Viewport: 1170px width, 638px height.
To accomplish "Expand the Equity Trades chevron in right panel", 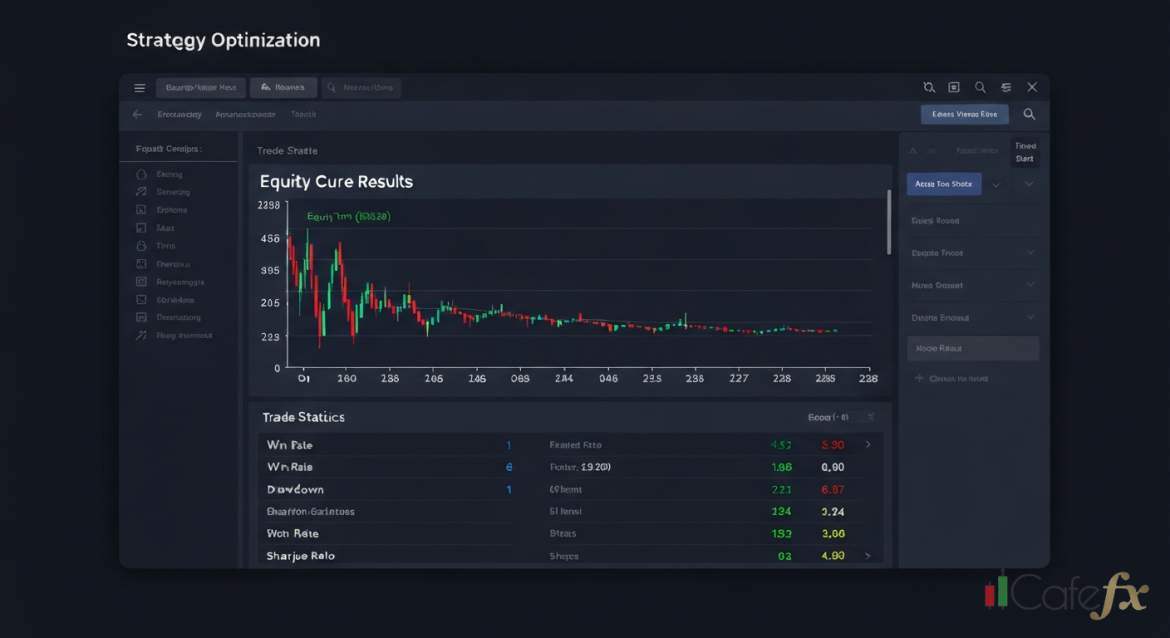I will tap(1031, 253).
